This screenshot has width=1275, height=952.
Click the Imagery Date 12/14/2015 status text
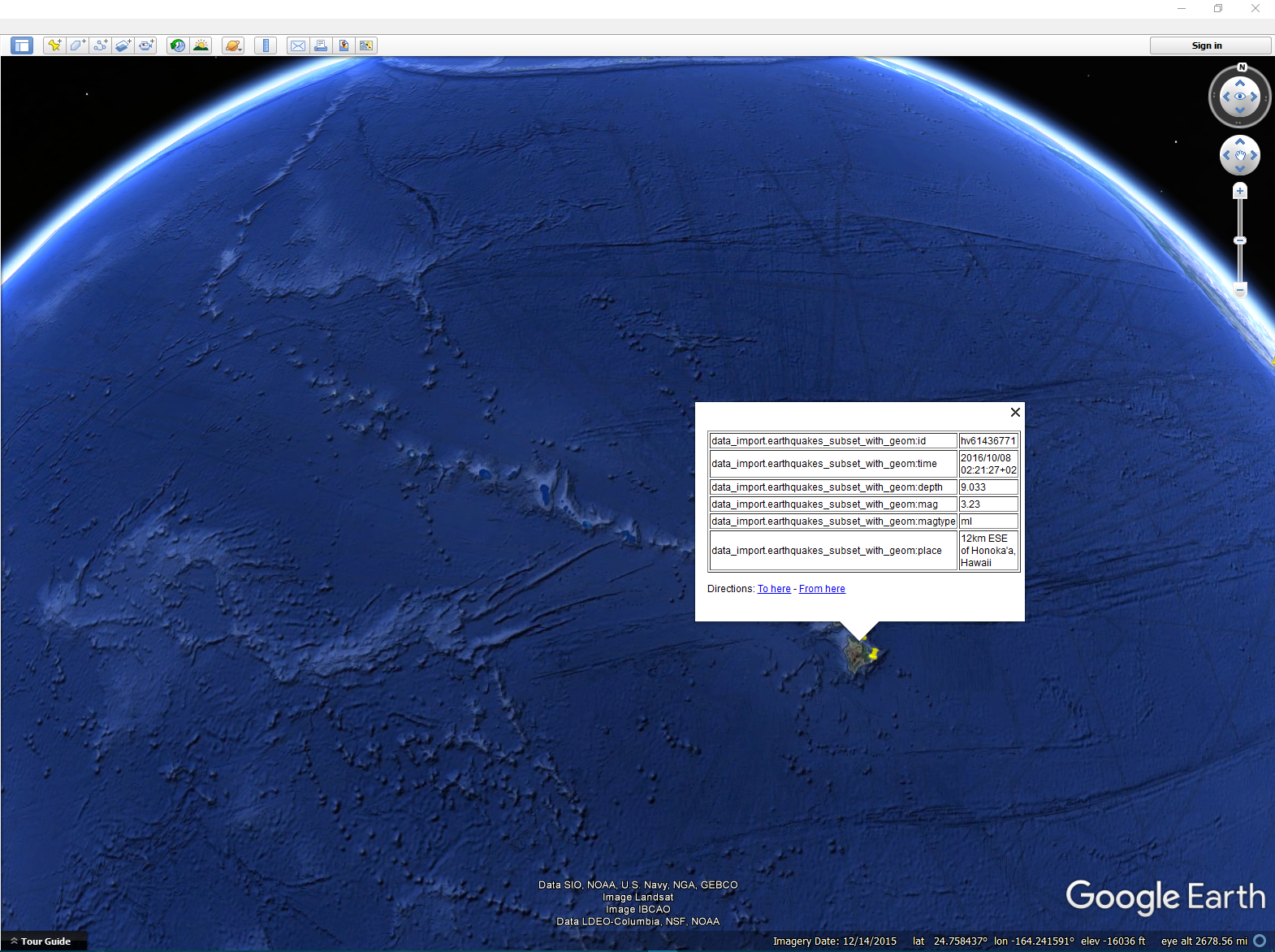tap(835, 941)
